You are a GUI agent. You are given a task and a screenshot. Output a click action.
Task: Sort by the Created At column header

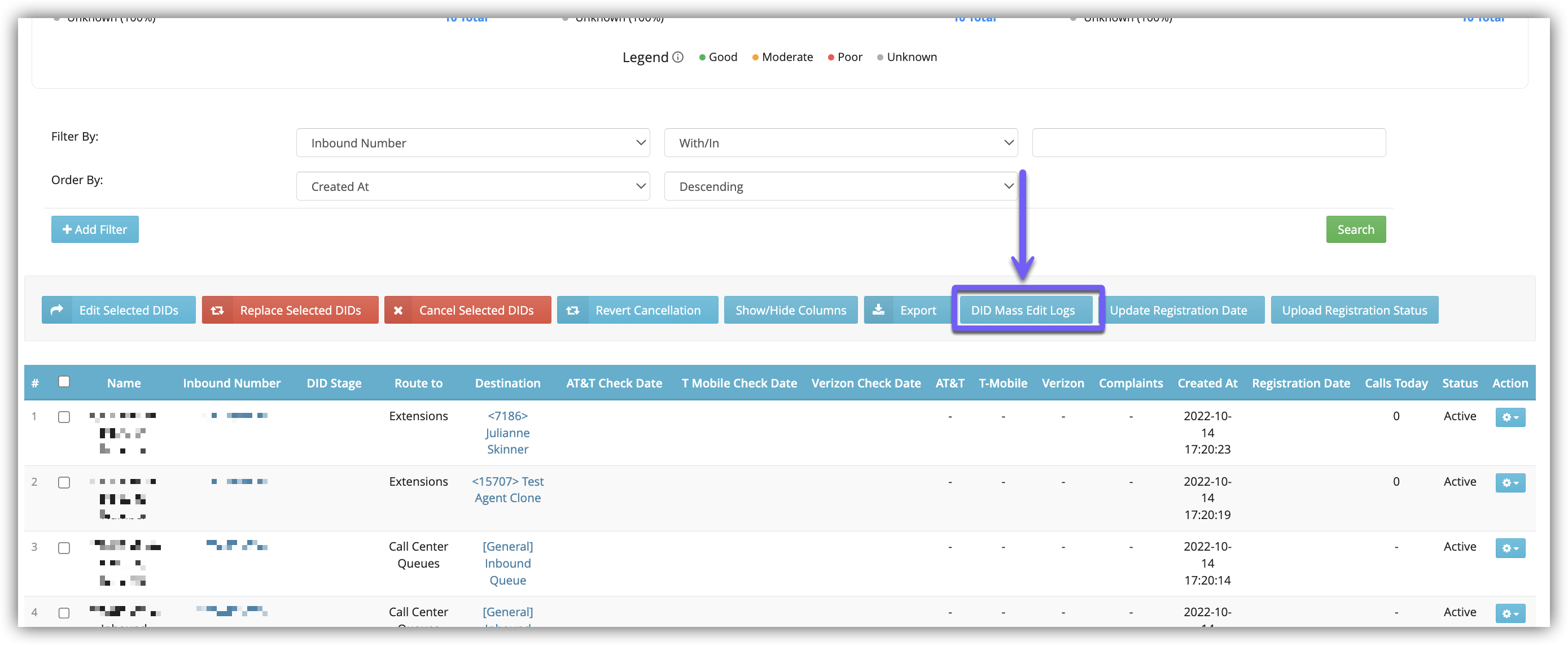(1207, 383)
